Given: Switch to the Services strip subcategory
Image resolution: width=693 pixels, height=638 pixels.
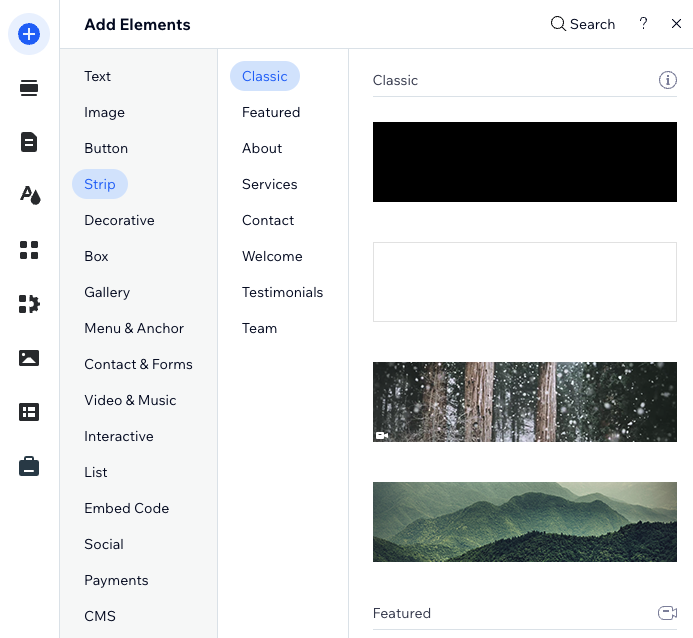Looking at the screenshot, I should [270, 184].
